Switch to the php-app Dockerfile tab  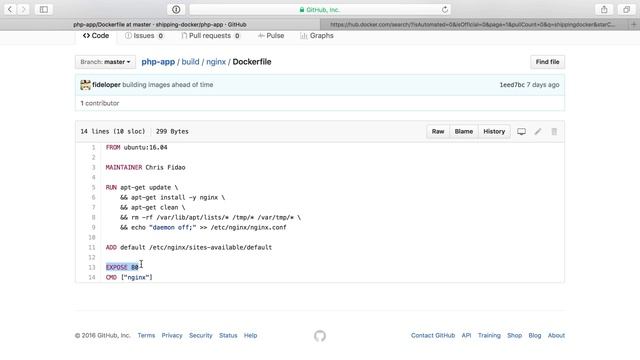160,24
